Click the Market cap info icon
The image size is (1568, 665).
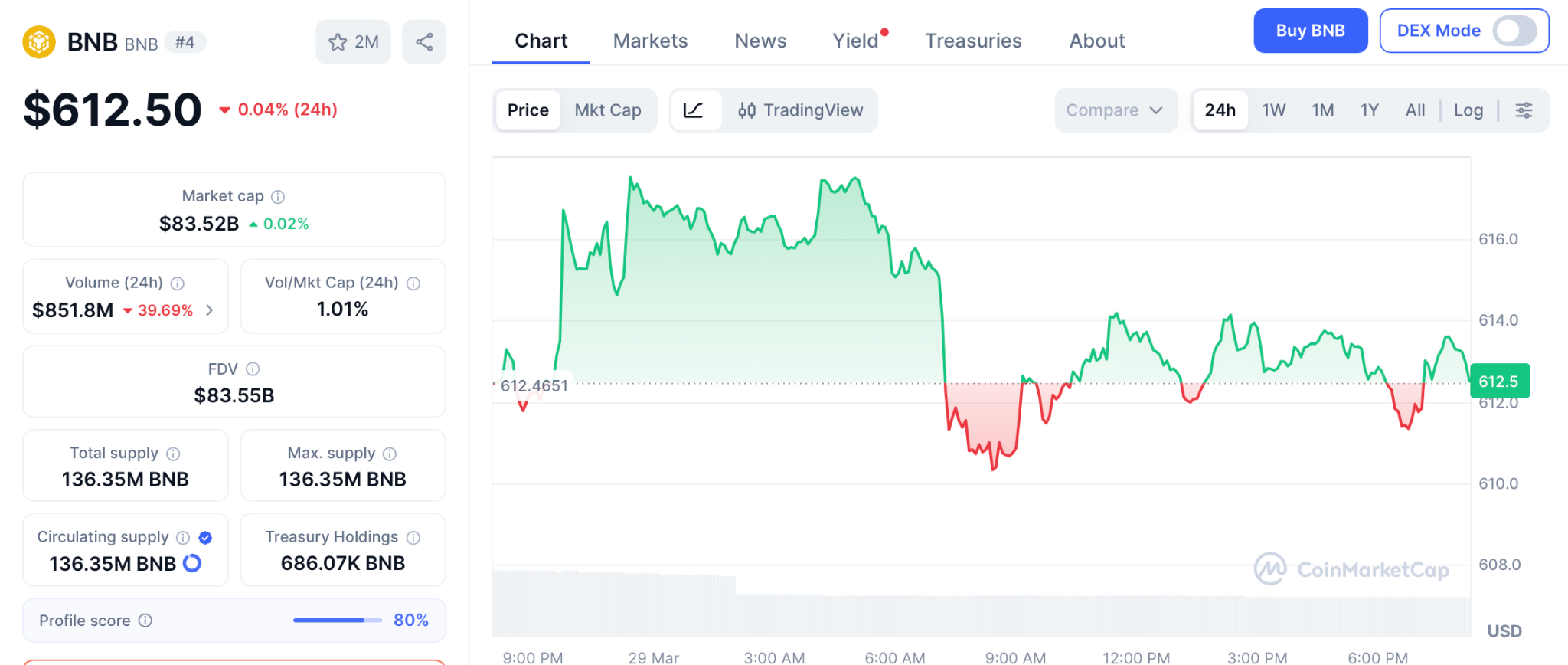[x=278, y=197]
